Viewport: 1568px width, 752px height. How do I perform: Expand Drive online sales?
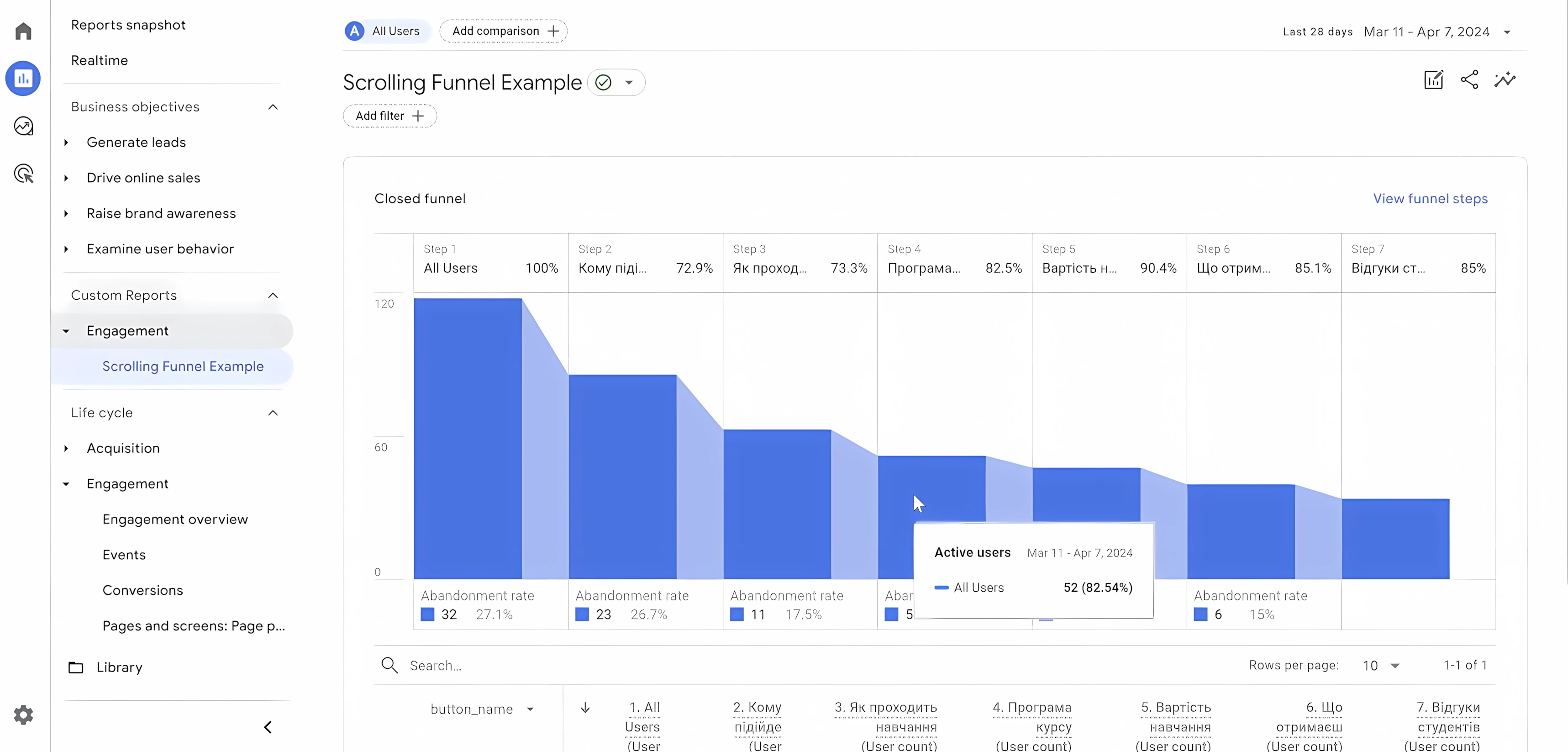pyautogui.click(x=66, y=178)
